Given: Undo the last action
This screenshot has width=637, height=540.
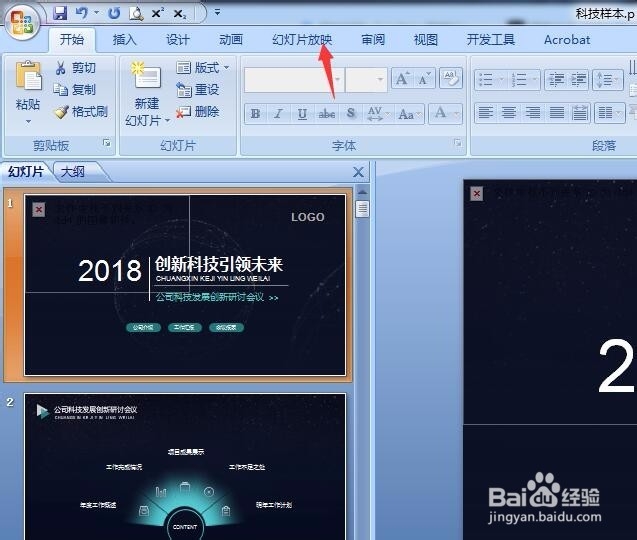Looking at the screenshot, I should pos(82,13).
